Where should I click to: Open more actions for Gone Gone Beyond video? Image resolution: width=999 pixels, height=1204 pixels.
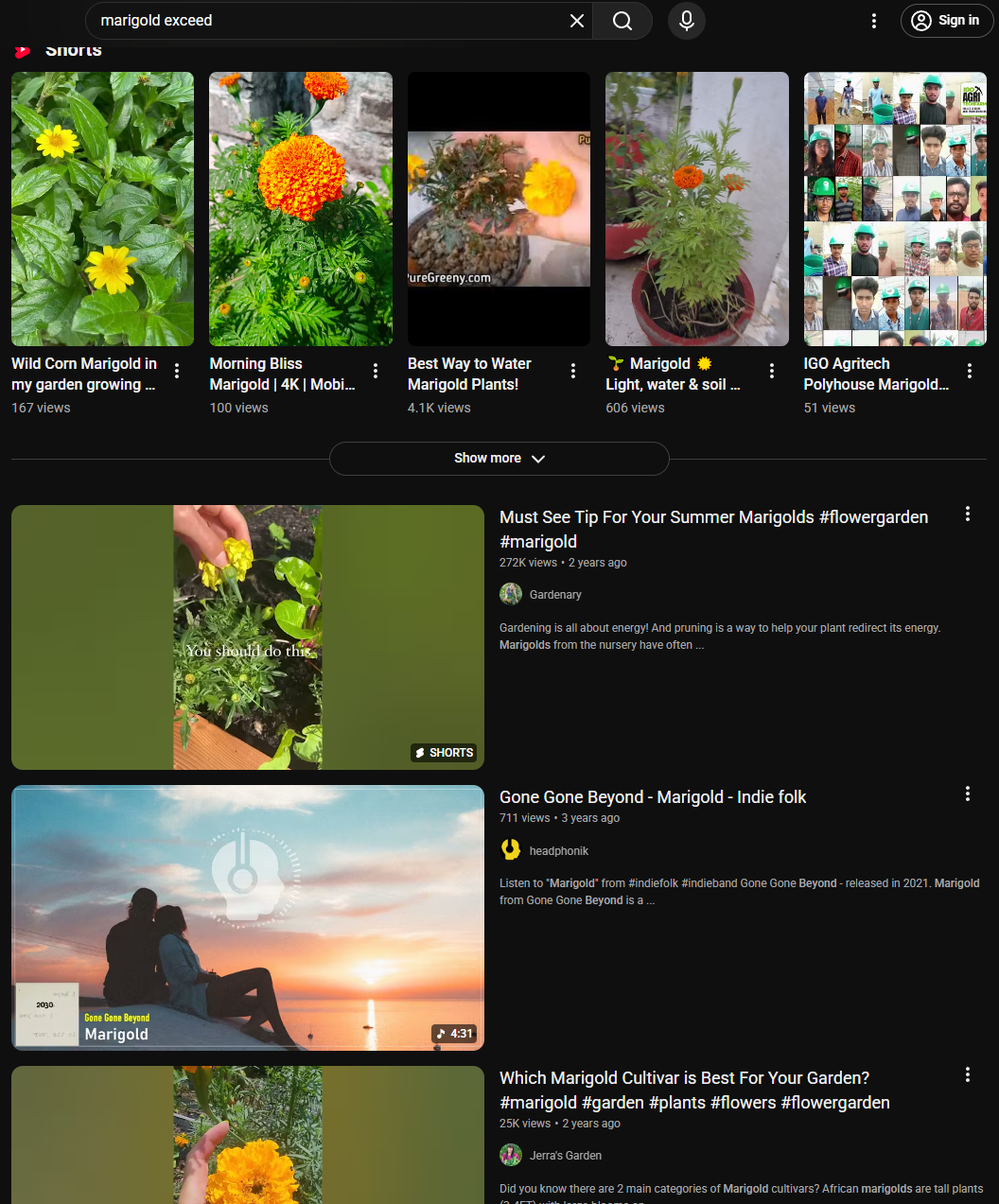click(967, 794)
